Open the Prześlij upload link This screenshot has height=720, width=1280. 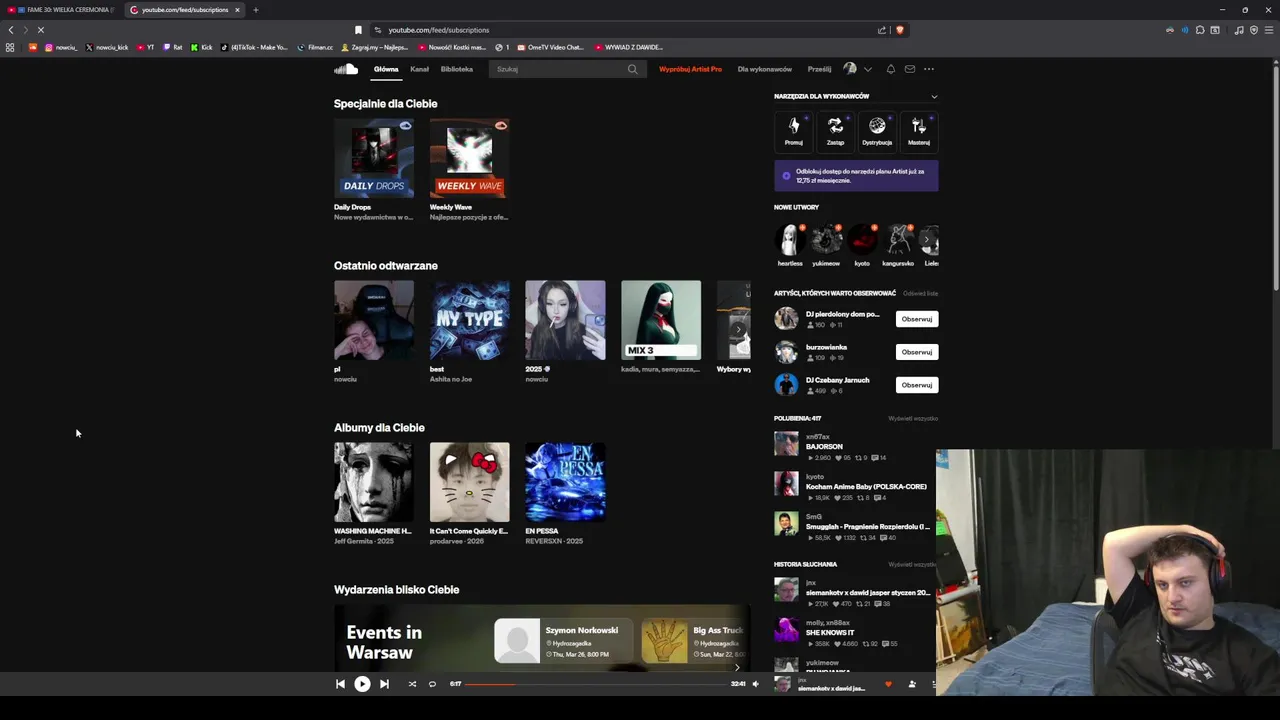(819, 69)
